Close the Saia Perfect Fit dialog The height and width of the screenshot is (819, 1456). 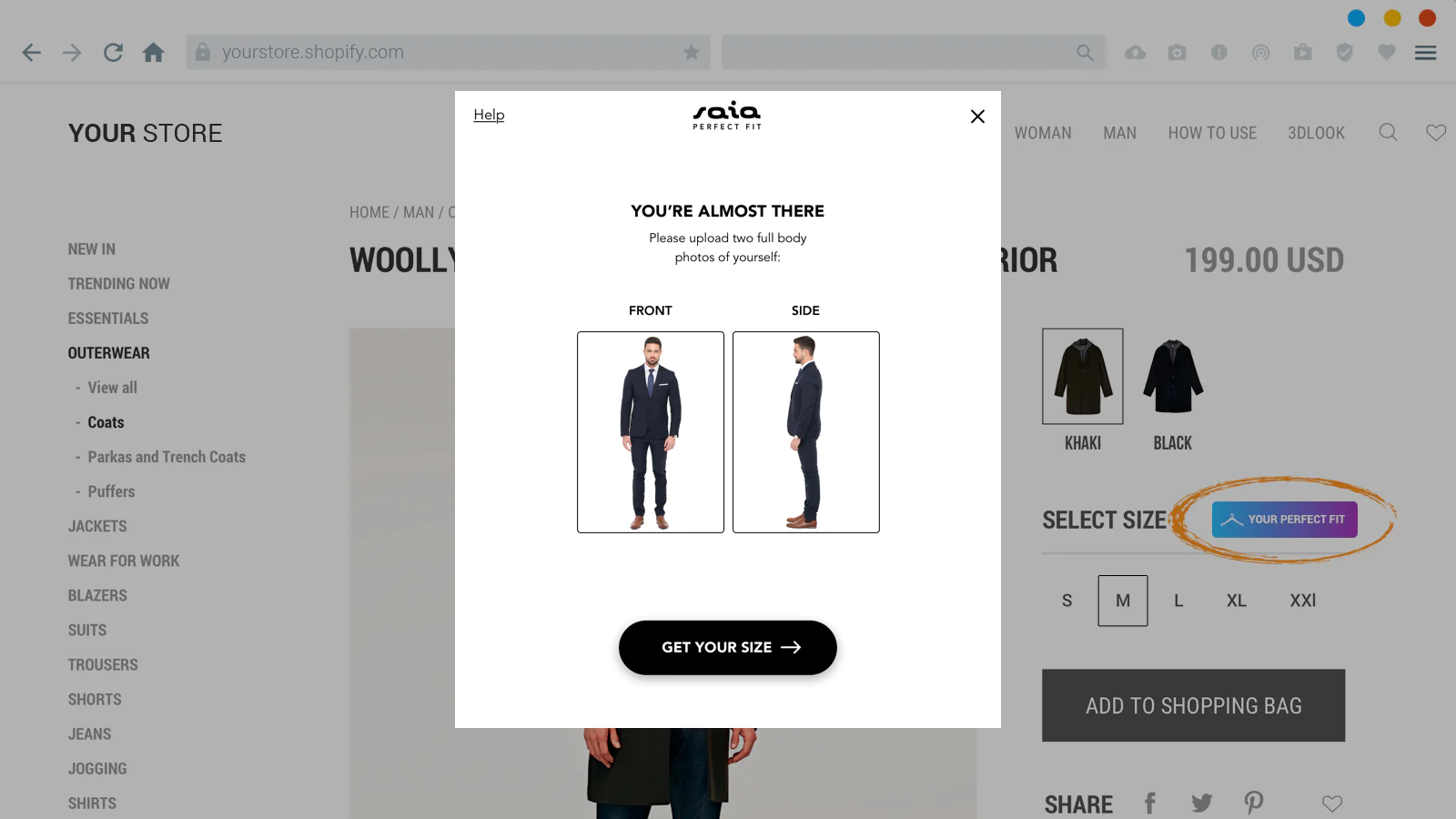977,116
